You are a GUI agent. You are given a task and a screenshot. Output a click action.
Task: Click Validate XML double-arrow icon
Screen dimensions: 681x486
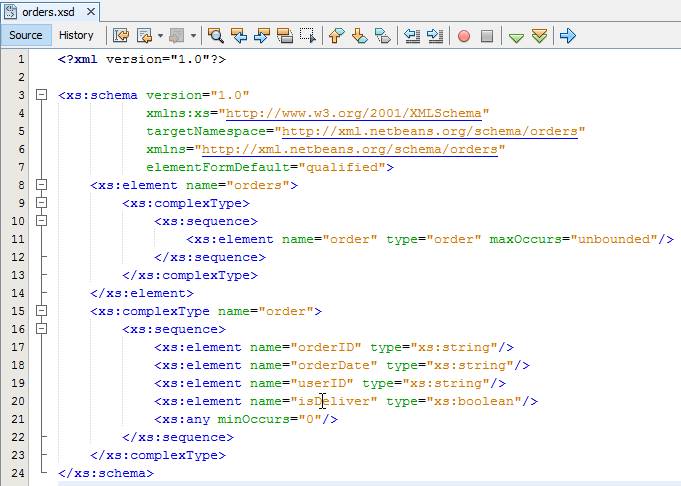(x=539, y=36)
